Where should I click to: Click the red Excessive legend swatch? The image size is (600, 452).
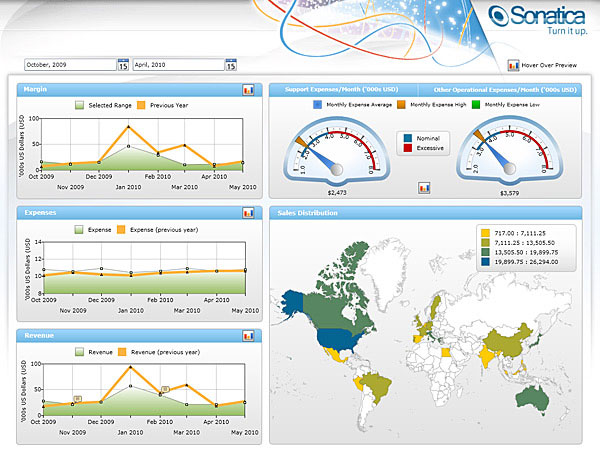tap(407, 148)
